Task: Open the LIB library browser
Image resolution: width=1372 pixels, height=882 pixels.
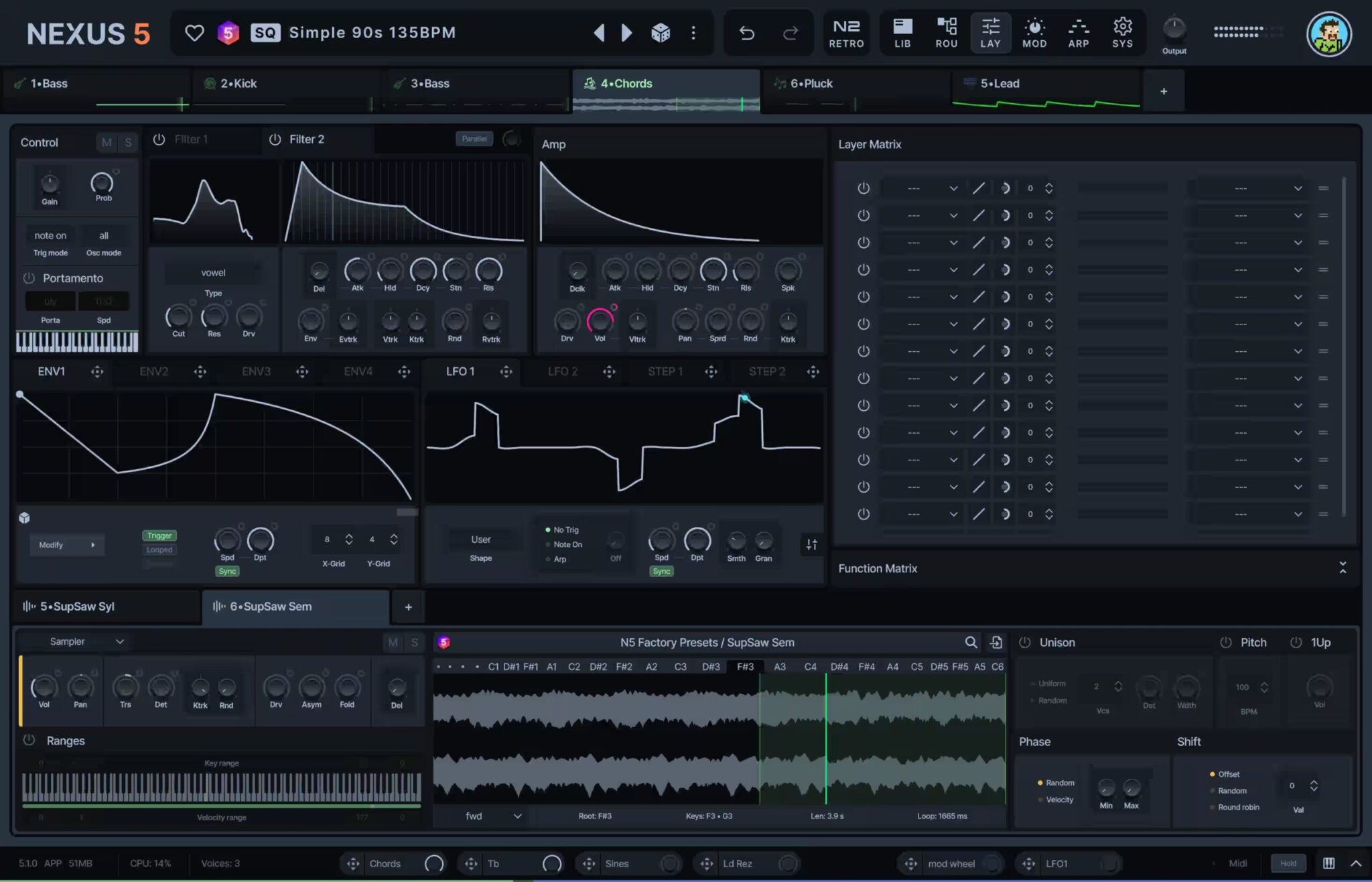Action: (x=902, y=32)
